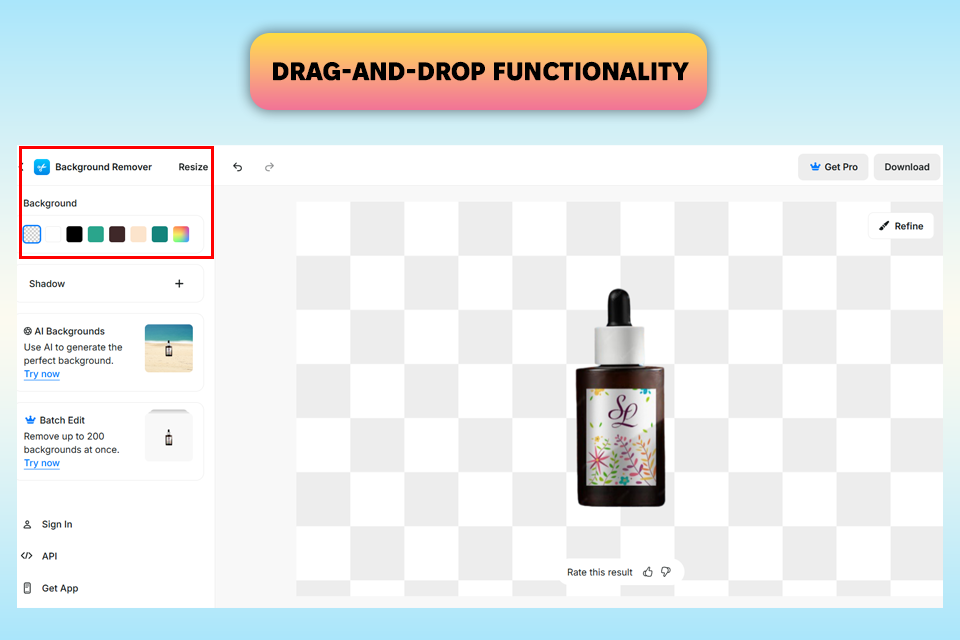The width and height of the screenshot is (960, 640).
Task: Click the Get App phone icon
Action: pos(27,588)
